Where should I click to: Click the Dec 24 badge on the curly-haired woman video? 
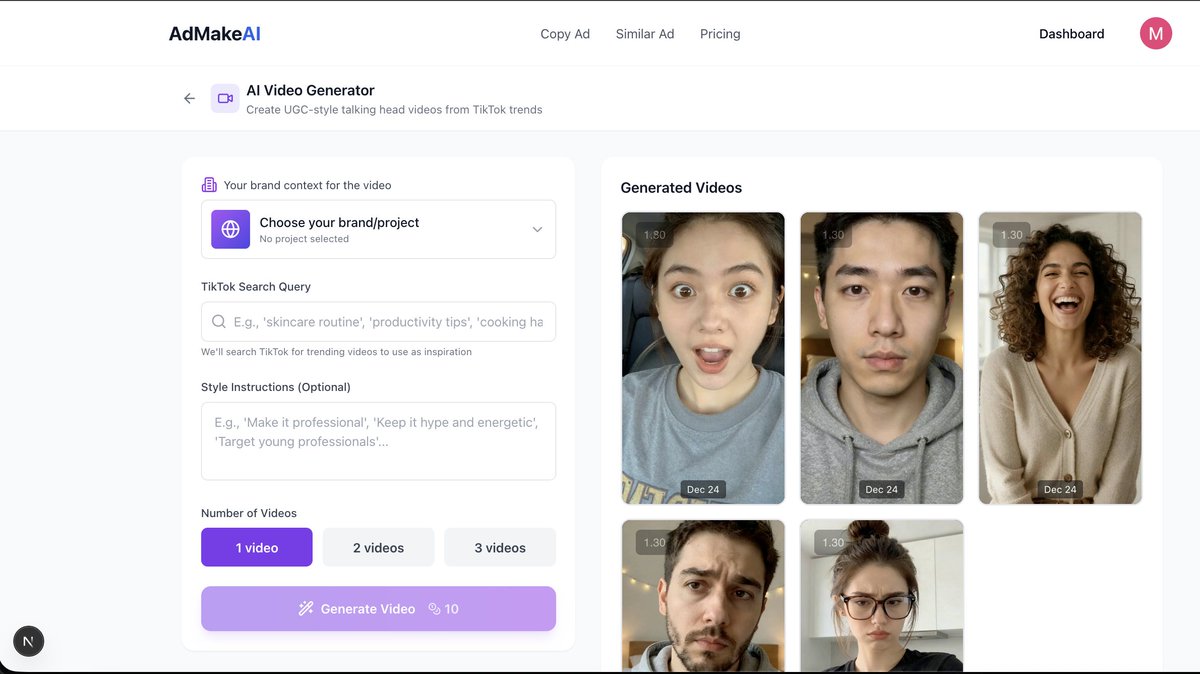pos(1060,489)
